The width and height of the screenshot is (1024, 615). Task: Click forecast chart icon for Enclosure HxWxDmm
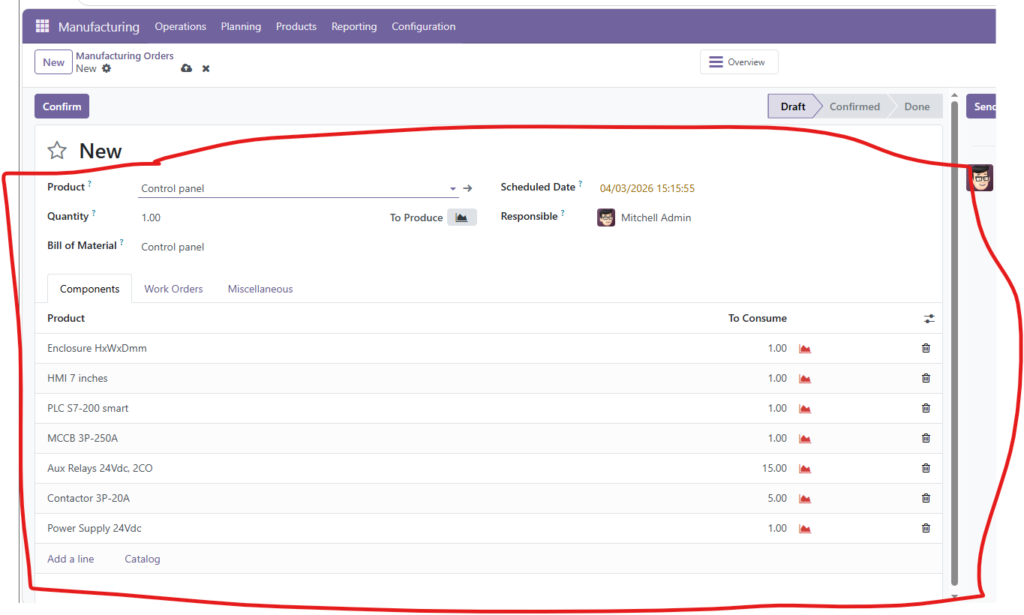point(804,349)
